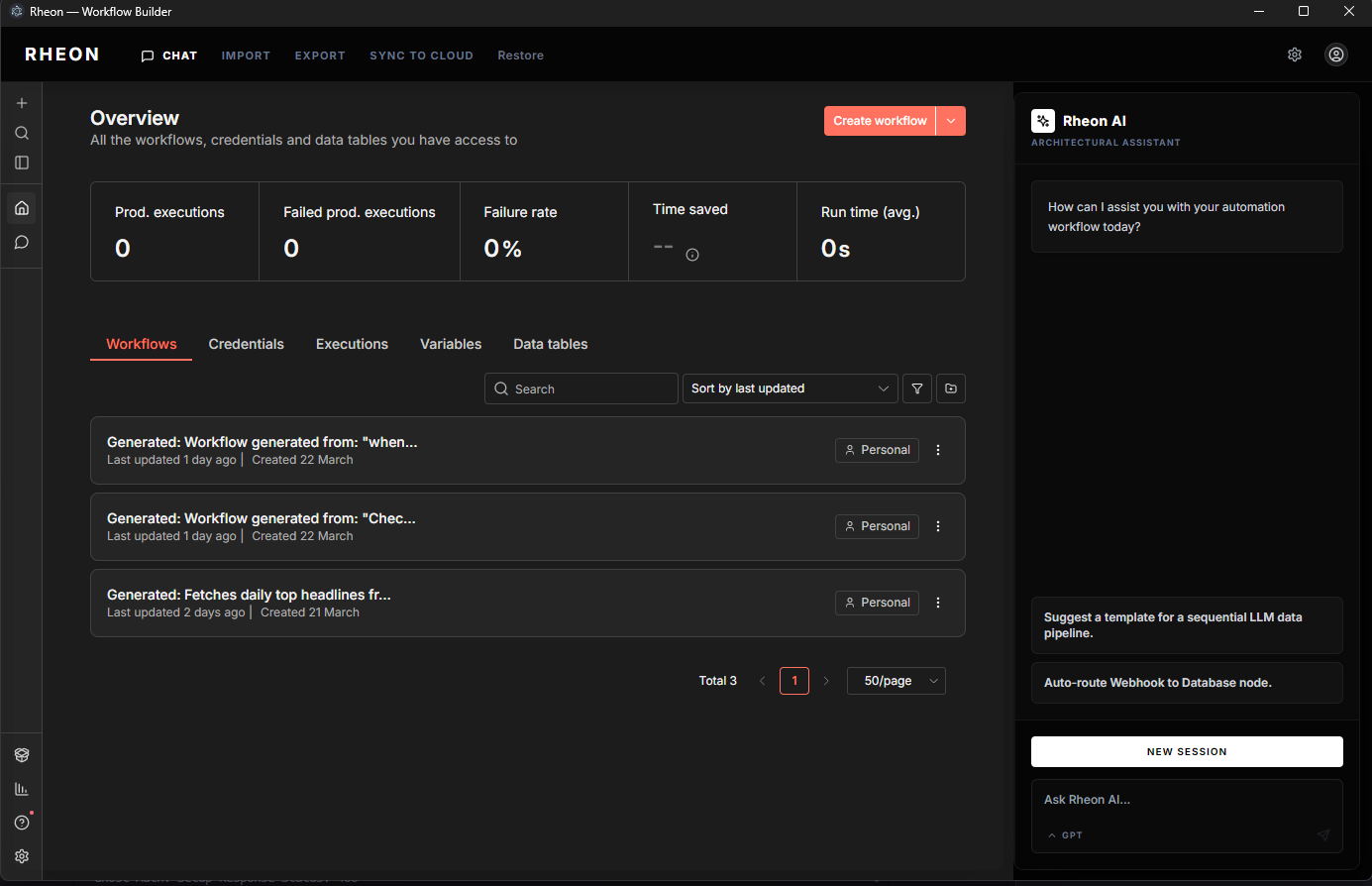The height and width of the screenshot is (886, 1372).
Task: Click Restore in the top menu
Action: point(520,55)
